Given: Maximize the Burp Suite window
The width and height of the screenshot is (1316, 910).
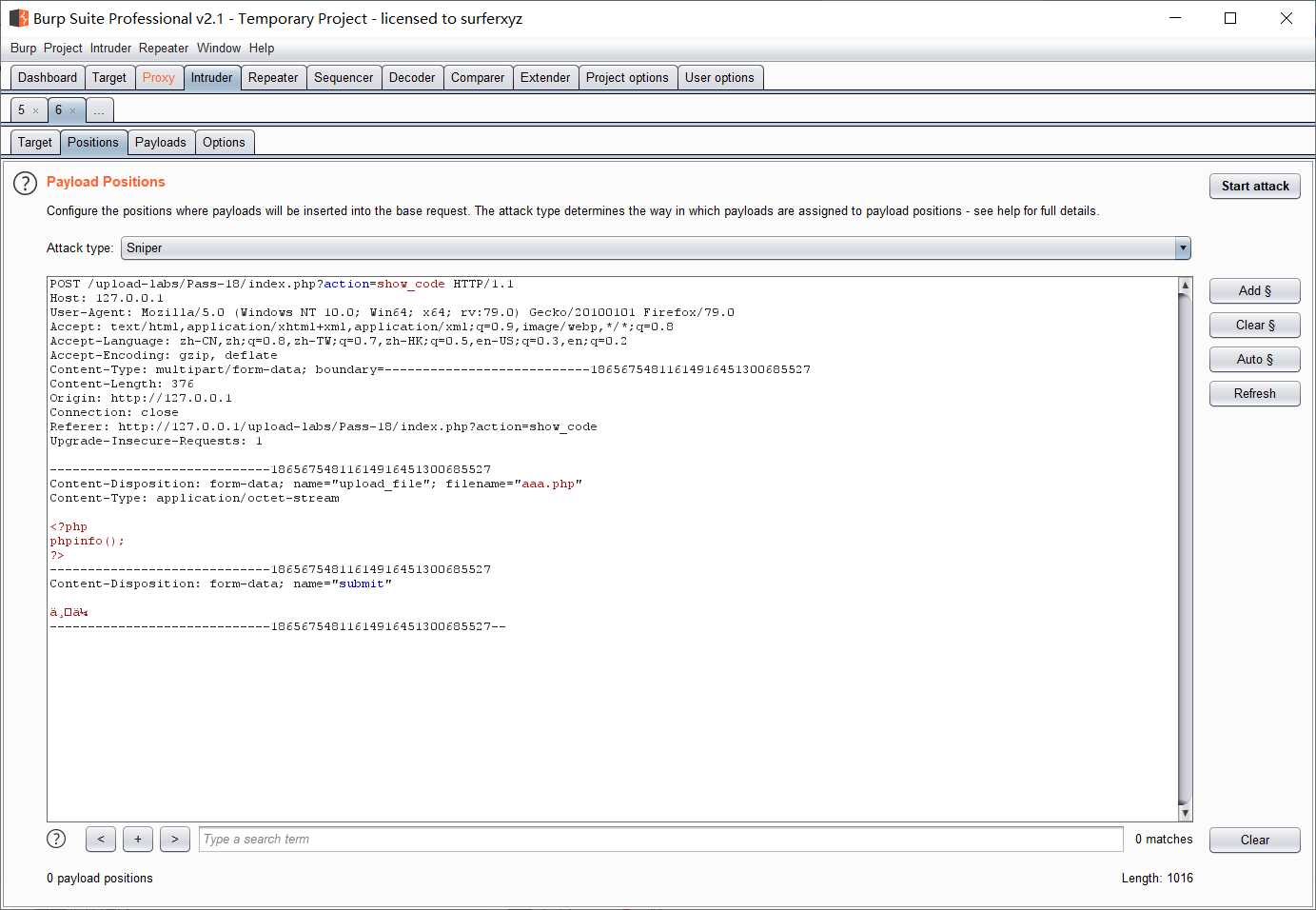Looking at the screenshot, I should point(1230,18).
